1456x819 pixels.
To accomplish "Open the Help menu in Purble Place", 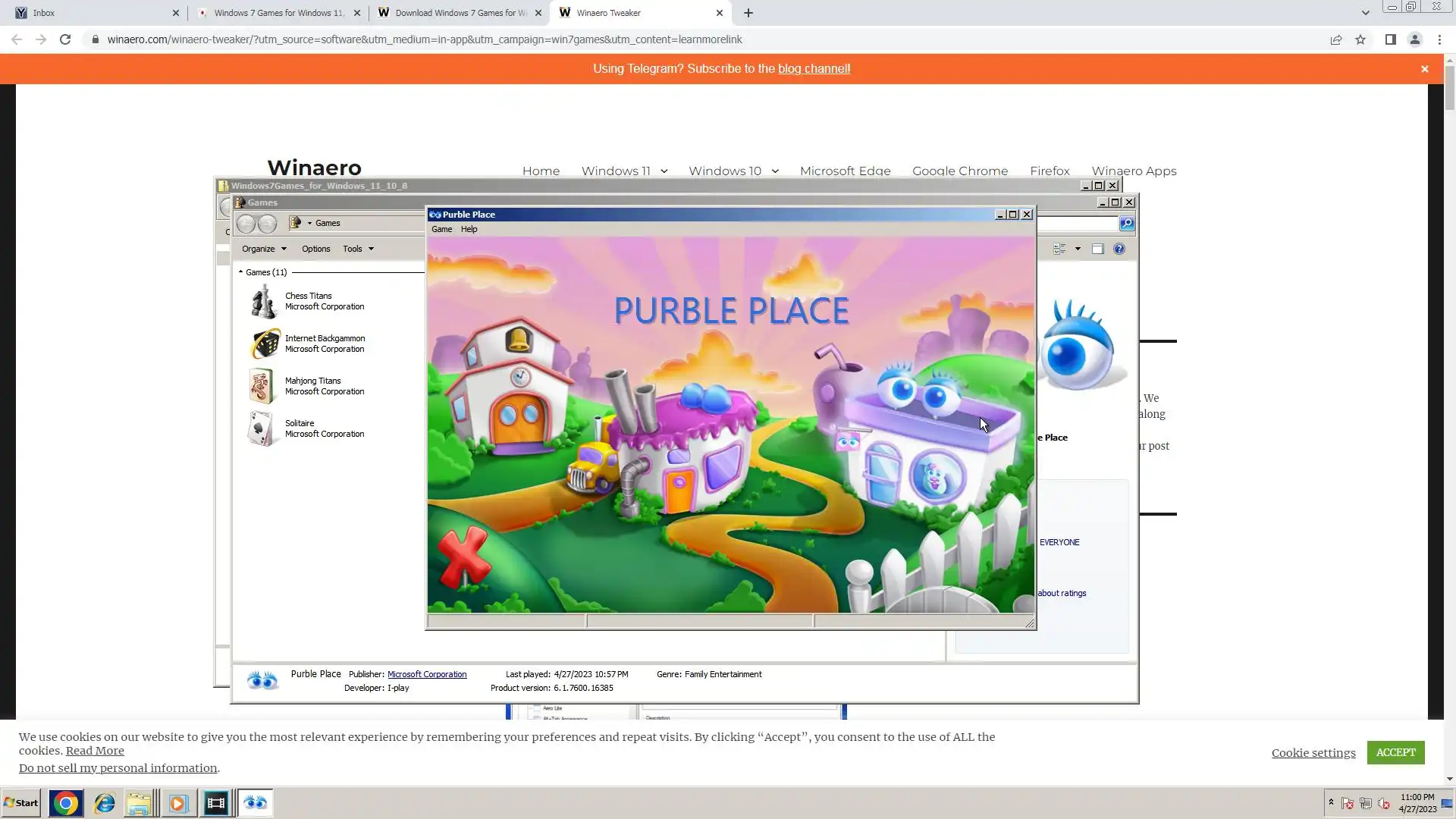I will 469,229.
